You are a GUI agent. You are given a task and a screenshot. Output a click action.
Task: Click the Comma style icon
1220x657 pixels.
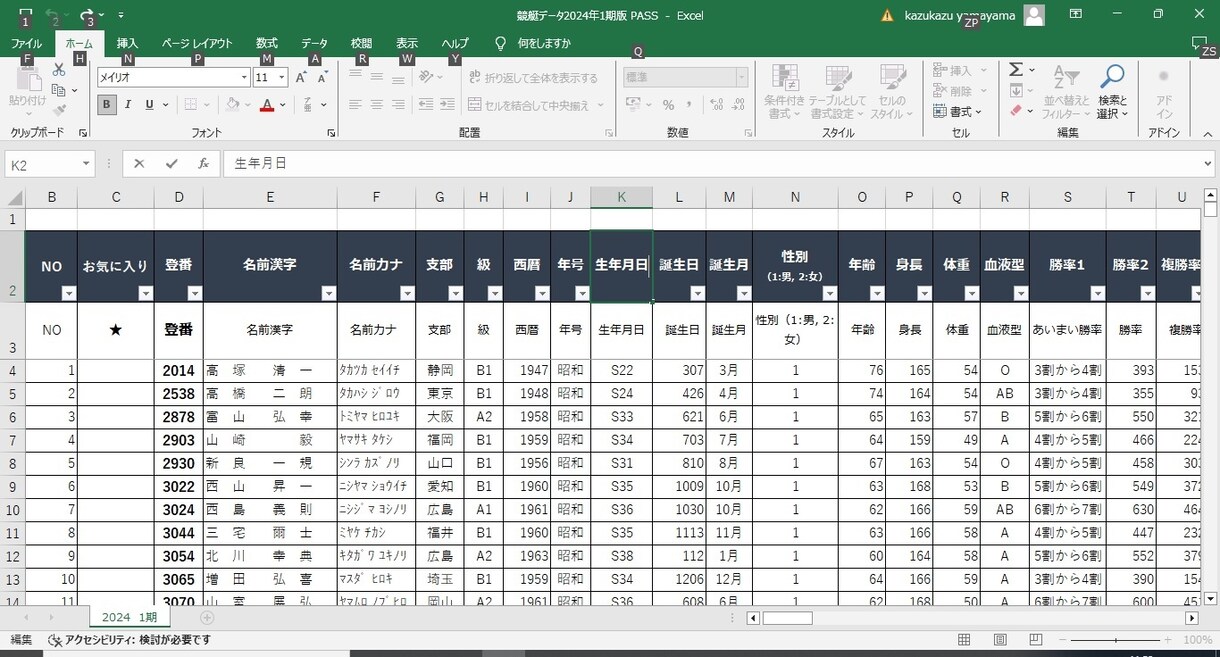[691, 105]
